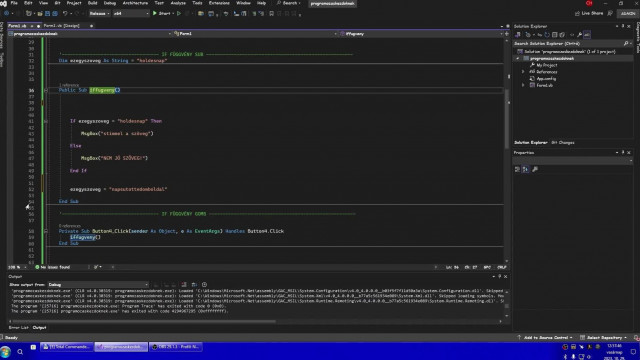Viewport: 640px width, 360px height.
Task: Switch to the Git Changes tab
Action: [x=563, y=142]
